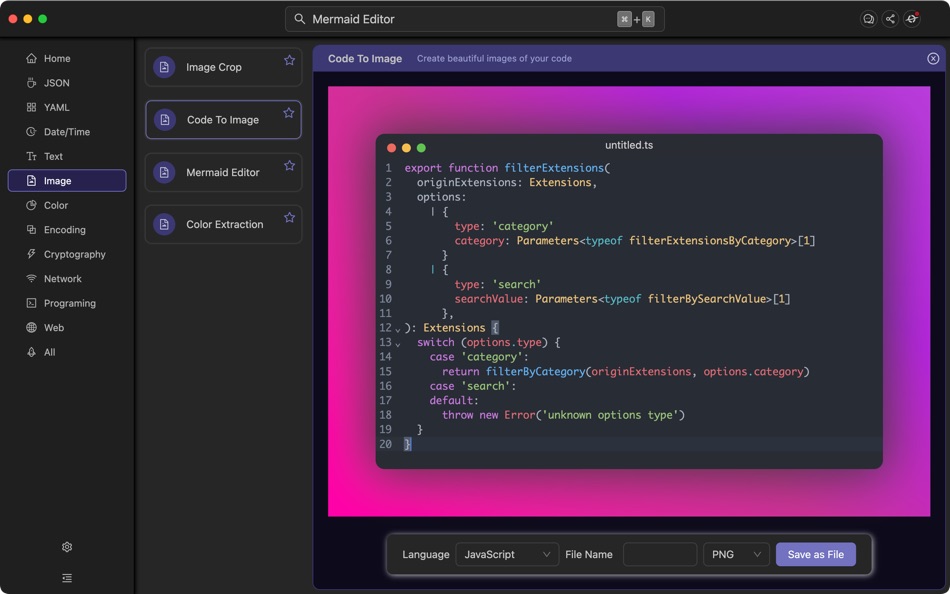Open the Network tools category
Image resolution: width=950 pixels, height=594 pixels.
pos(67,279)
